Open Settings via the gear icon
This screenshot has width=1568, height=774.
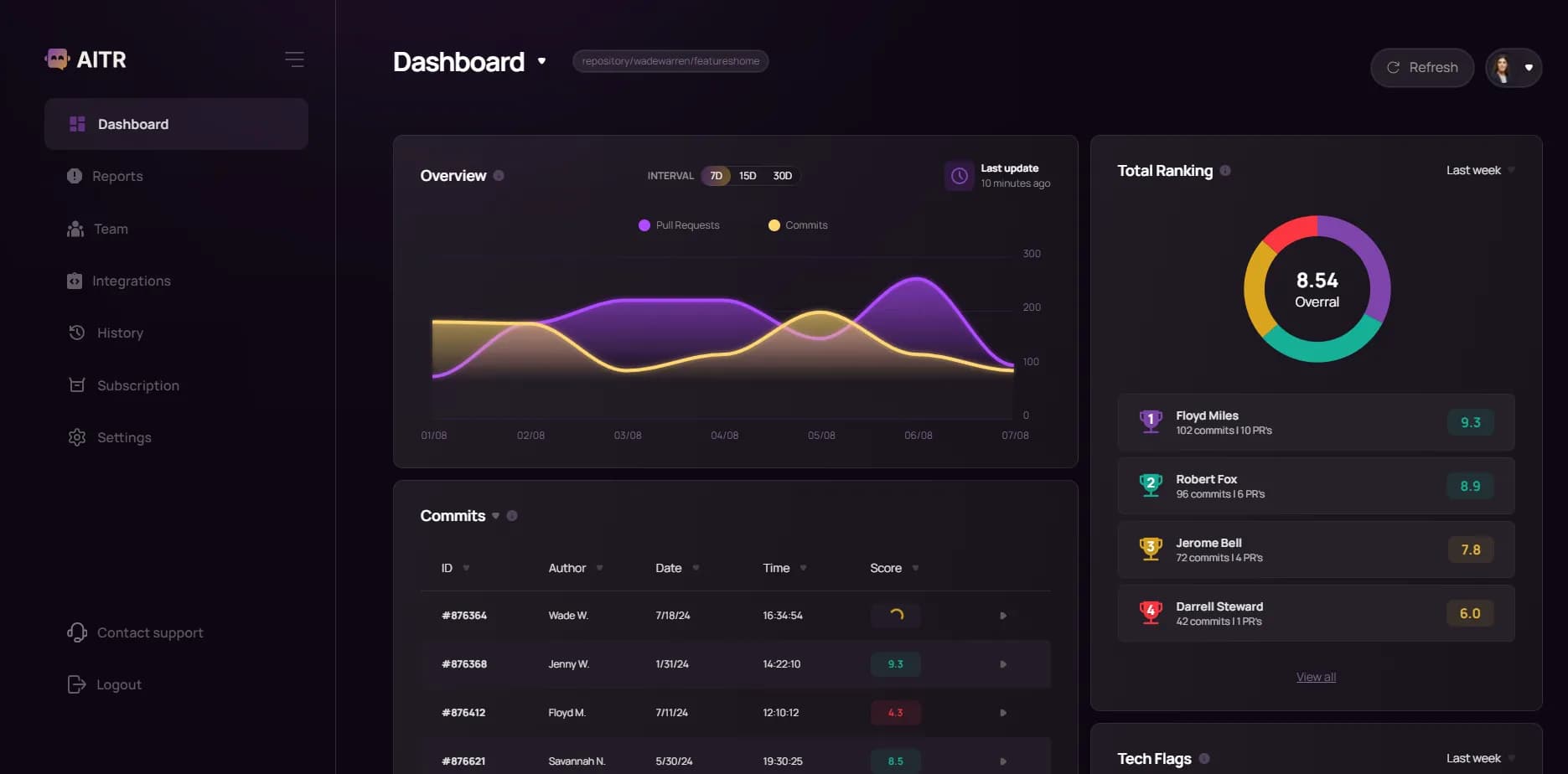(x=75, y=436)
